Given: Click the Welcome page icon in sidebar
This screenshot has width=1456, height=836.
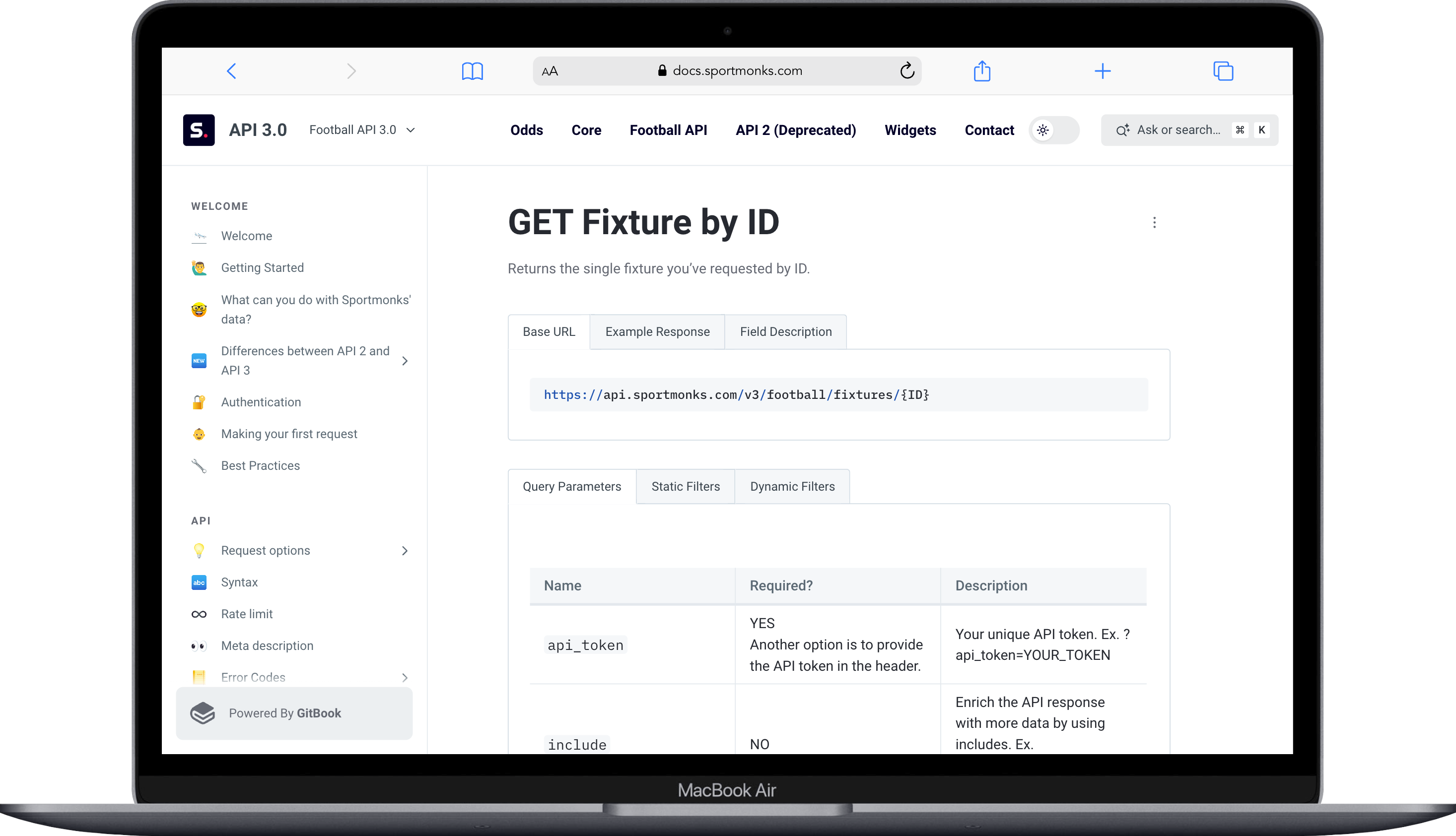Looking at the screenshot, I should 199,236.
